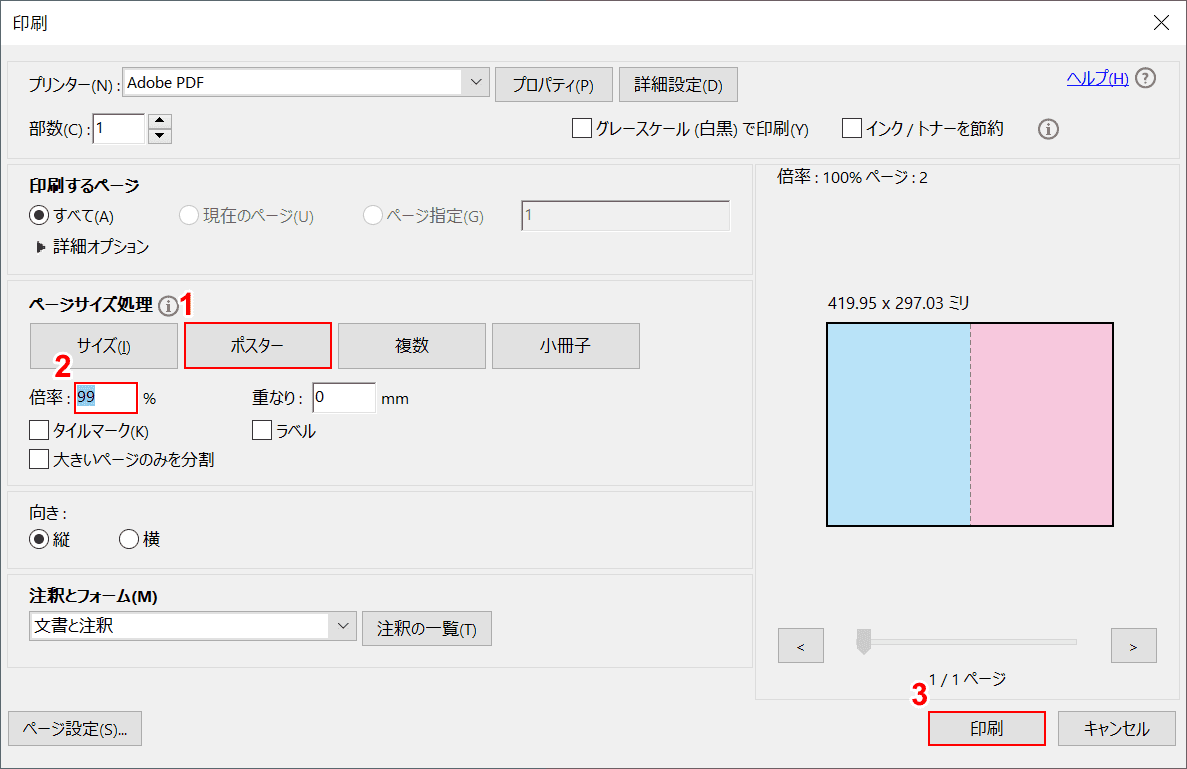Click the キャンセル button

click(x=1117, y=728)
